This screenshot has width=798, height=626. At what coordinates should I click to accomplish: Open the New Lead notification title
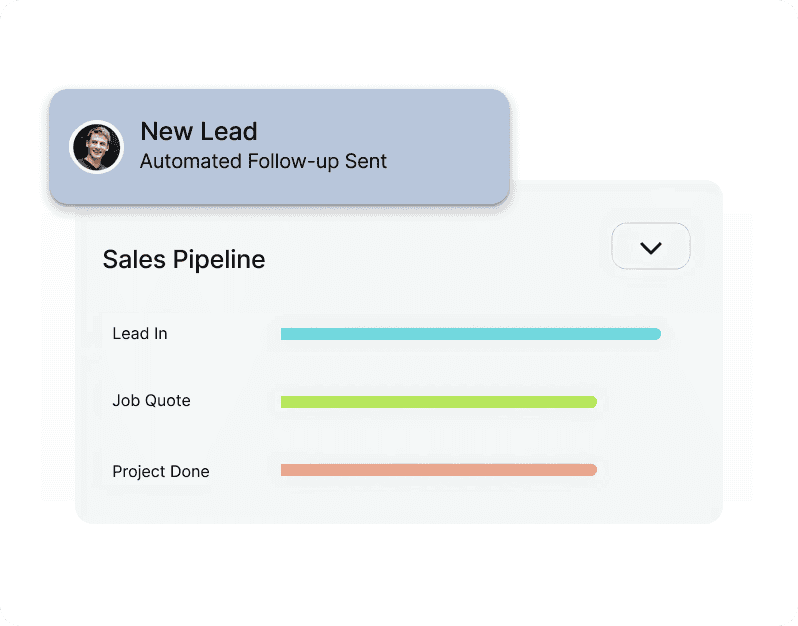tap(199, 131)
